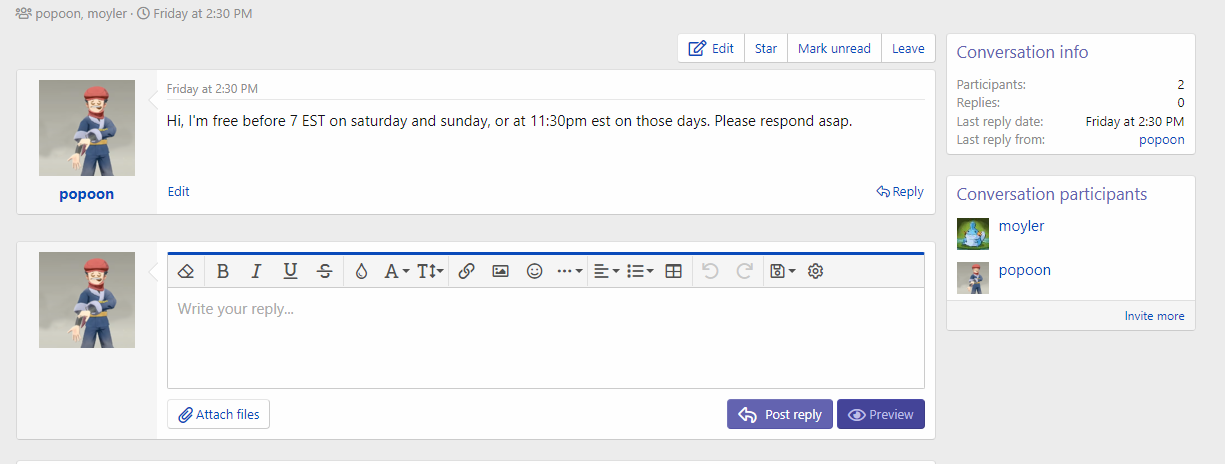Open the smilies emoji picker
Viewport: 1225px width, 464px height.
click(x=534, y=271)
